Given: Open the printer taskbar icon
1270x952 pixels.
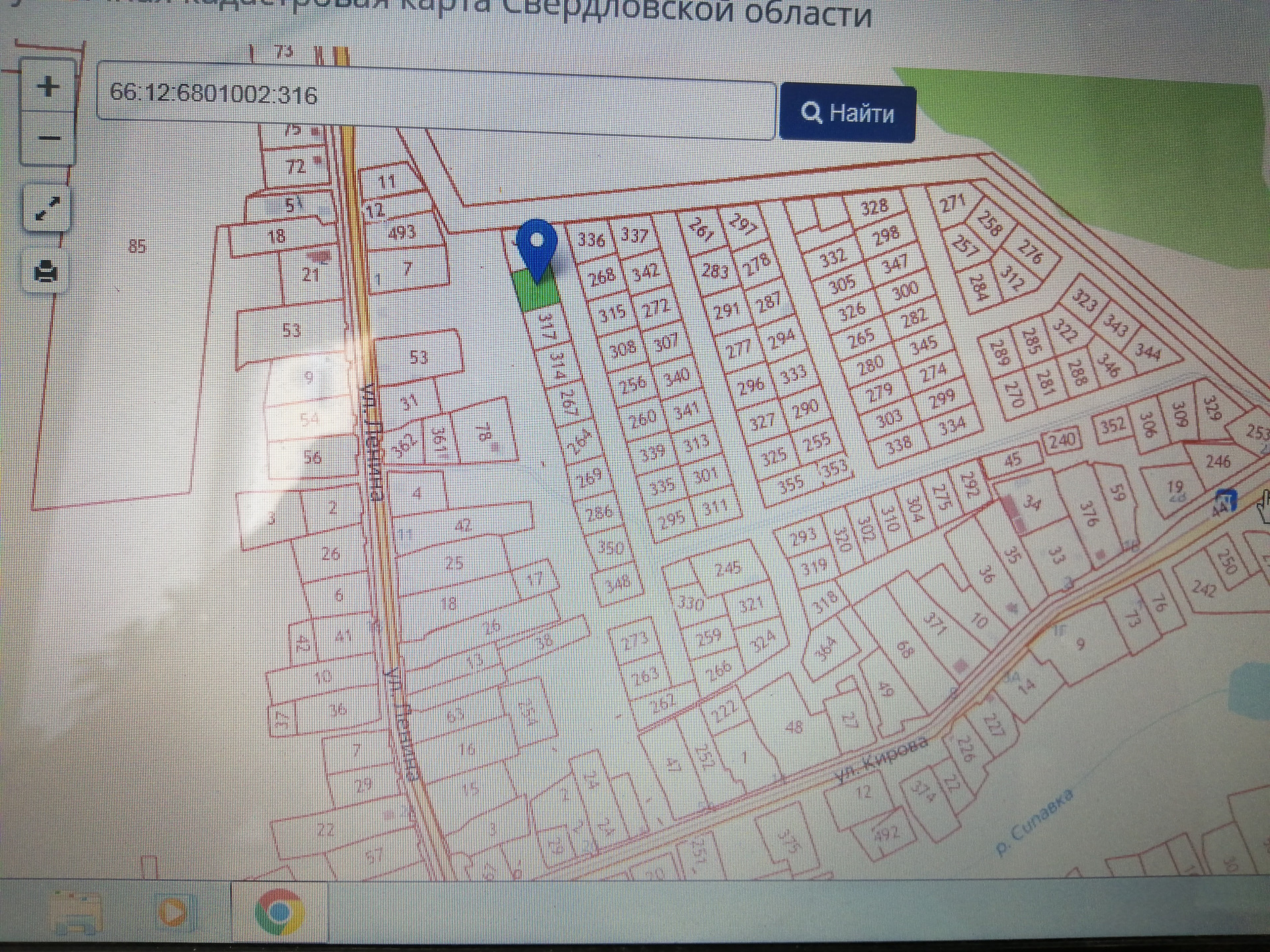Looking at the screenshot, I should click(75, 912).
